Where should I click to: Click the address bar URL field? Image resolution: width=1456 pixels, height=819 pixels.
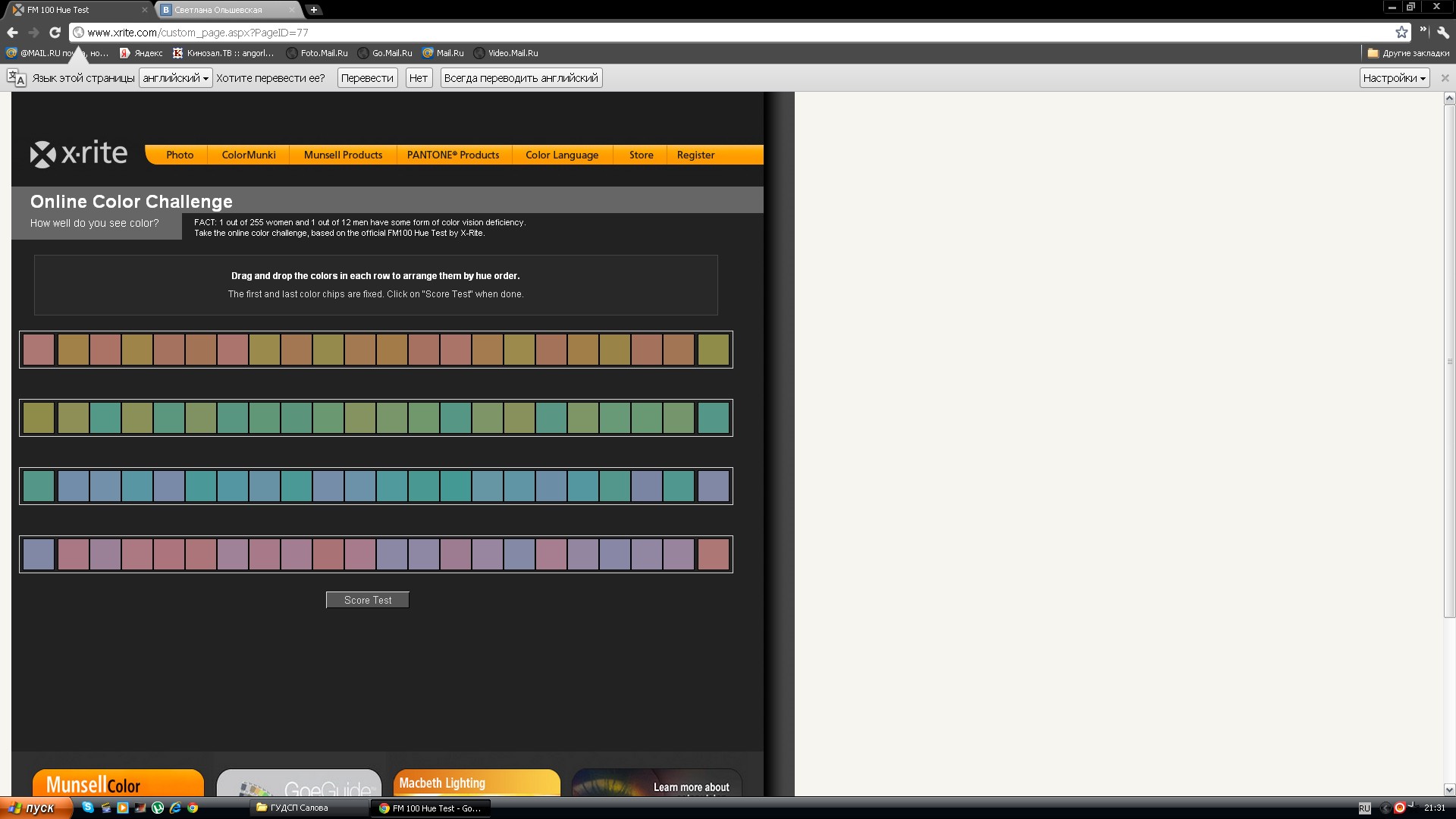coord(682,33)
